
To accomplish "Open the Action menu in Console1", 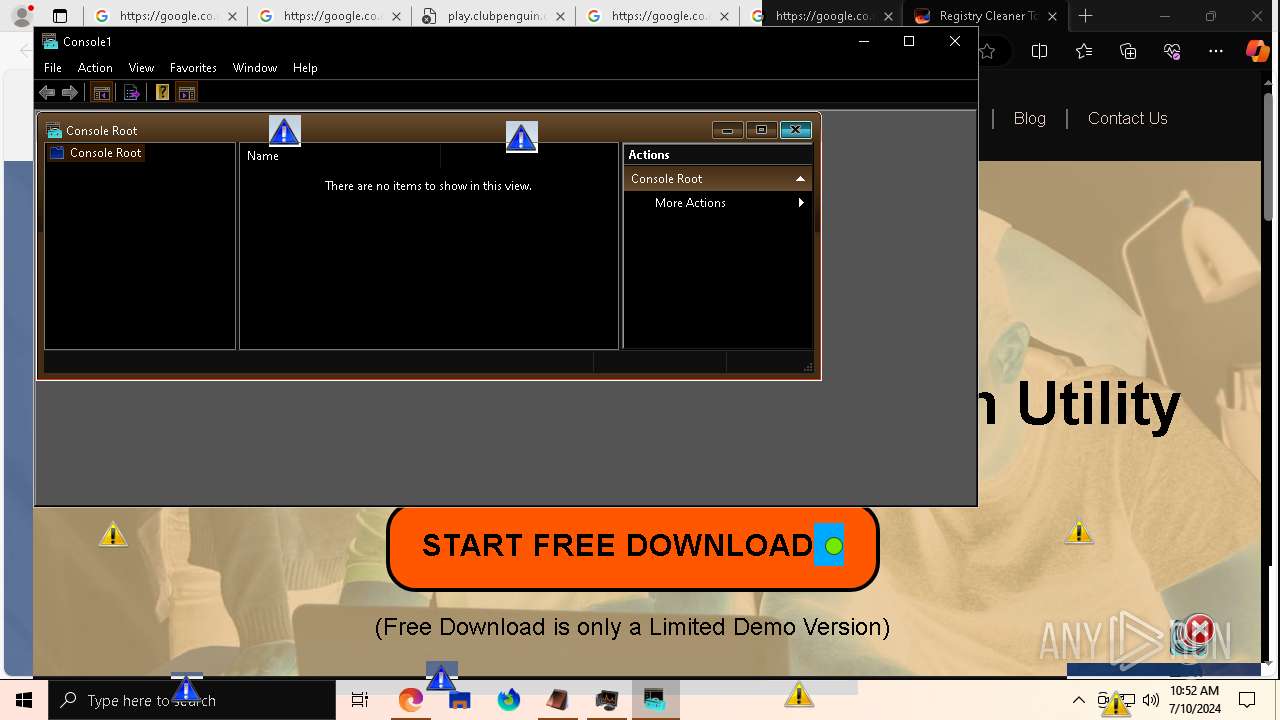I will point(95,68).
